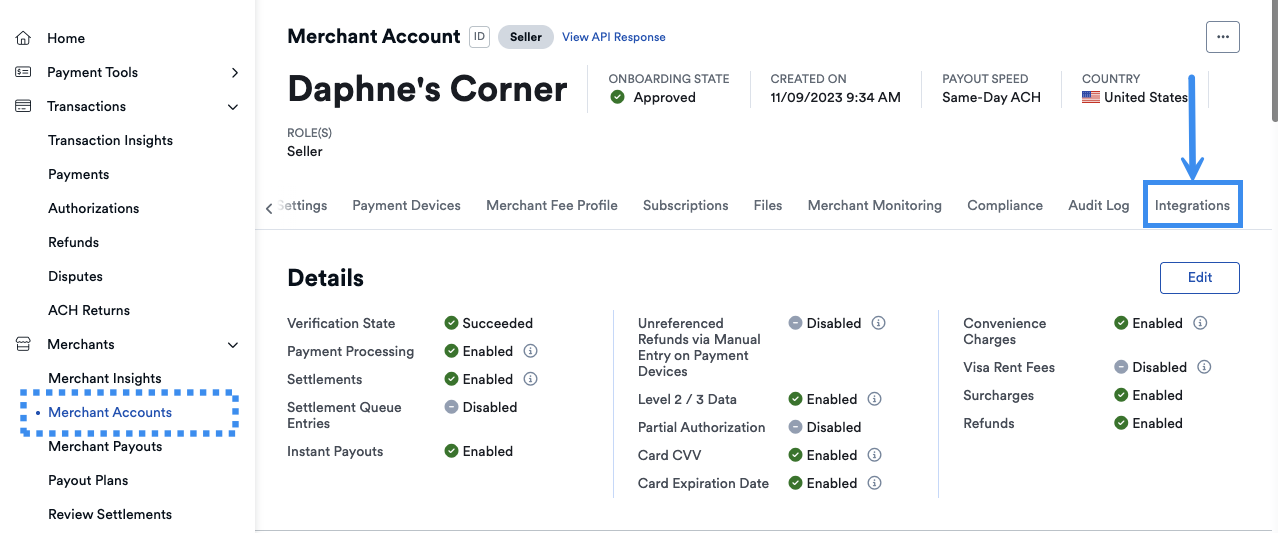The image size is (1278, 533).
Task: Click the Home icon in sidebar
Action: pos(23,38)
